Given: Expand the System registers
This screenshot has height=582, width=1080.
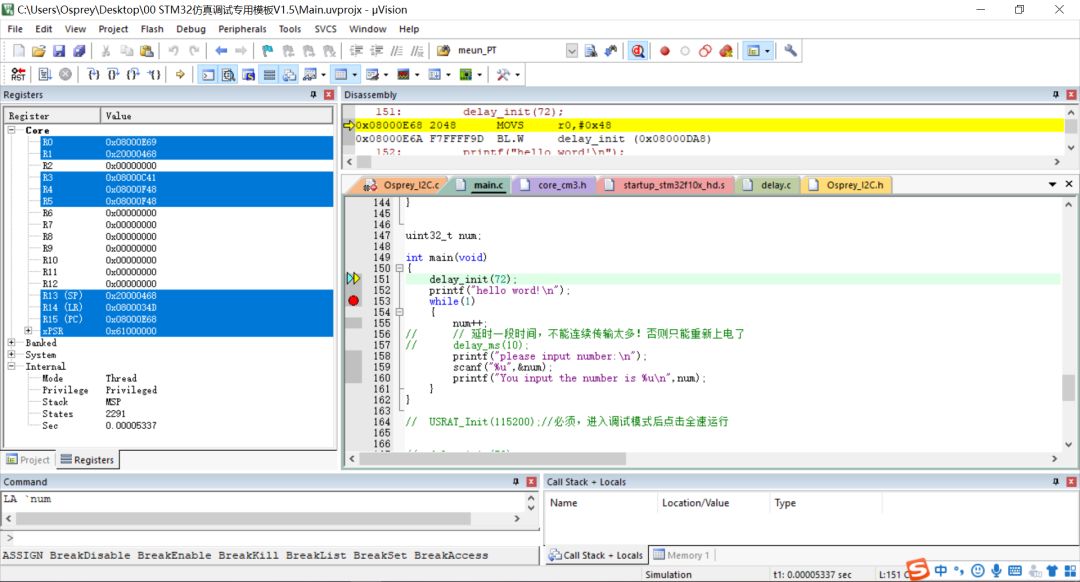Looking at the screenshot, I should (12, 355).
